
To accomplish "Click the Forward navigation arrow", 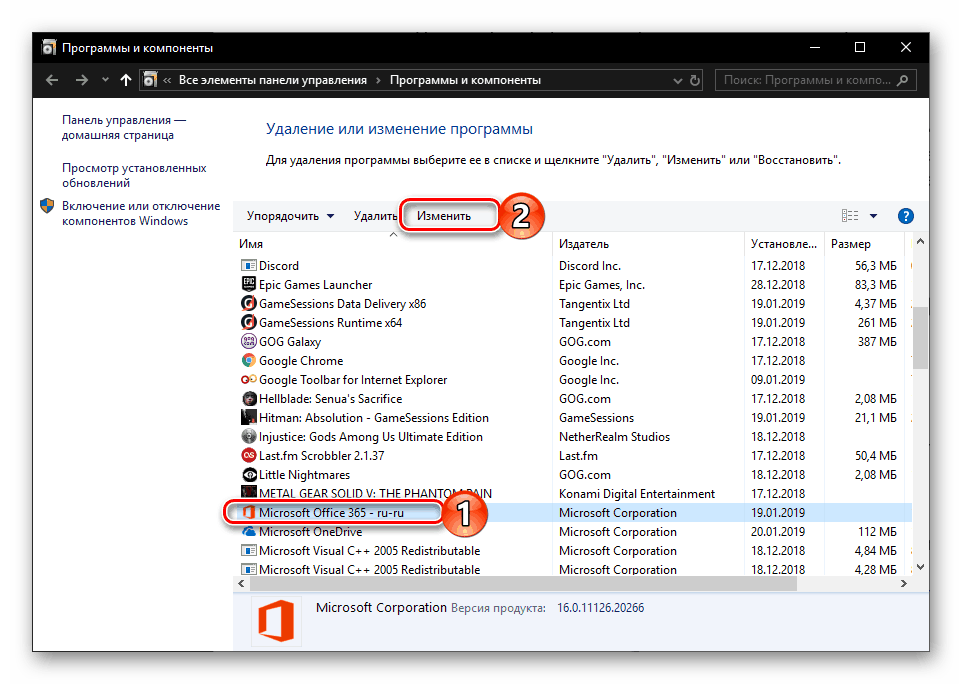I will coord(82,80).
